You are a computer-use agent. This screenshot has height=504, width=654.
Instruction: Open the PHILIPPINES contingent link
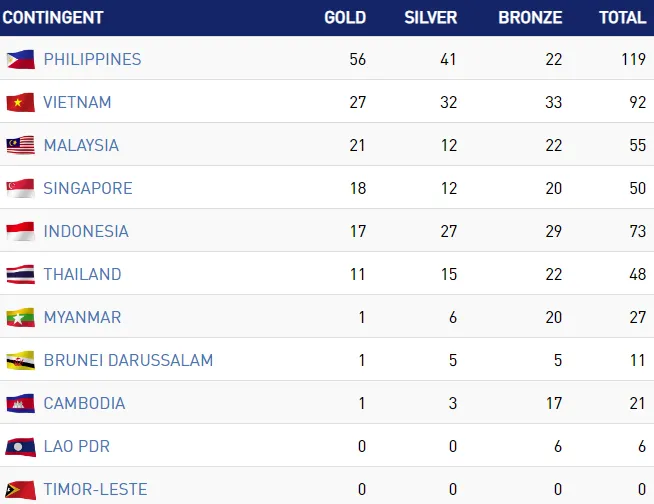coord(92,59)
